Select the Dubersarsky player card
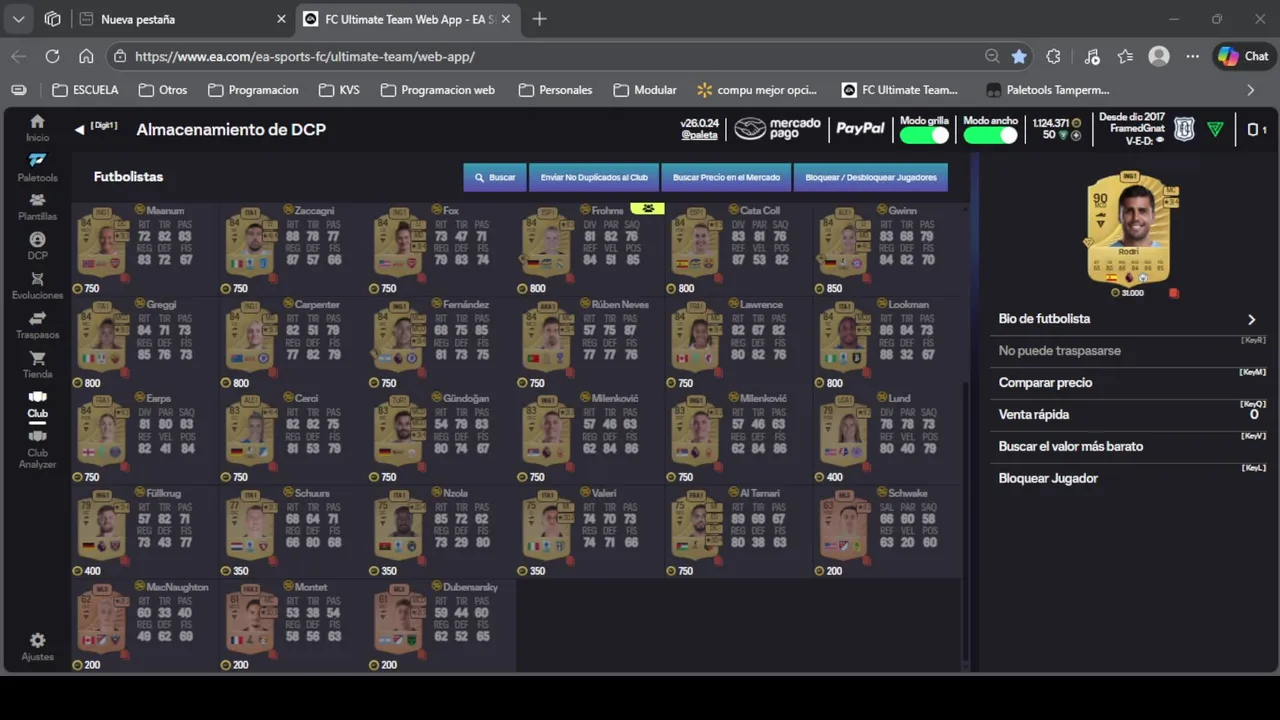Viewport: 1280px width, 720px height. click(442, 626)
